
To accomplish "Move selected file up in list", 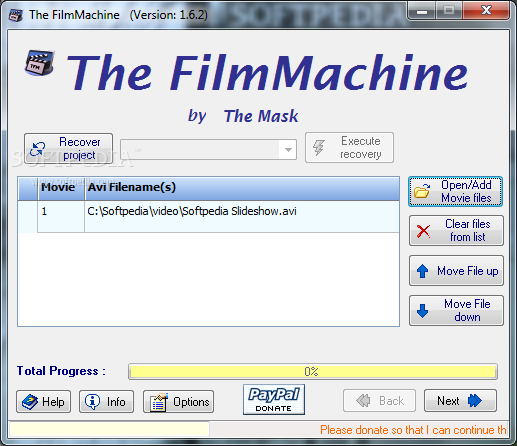I will coord(456,271).
